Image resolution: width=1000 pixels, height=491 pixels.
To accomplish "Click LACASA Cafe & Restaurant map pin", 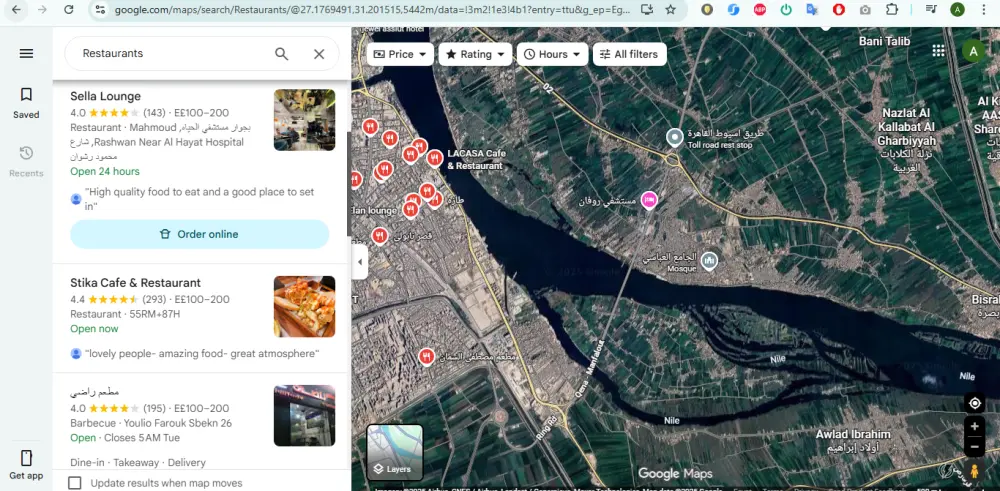I will coord(435,158).
